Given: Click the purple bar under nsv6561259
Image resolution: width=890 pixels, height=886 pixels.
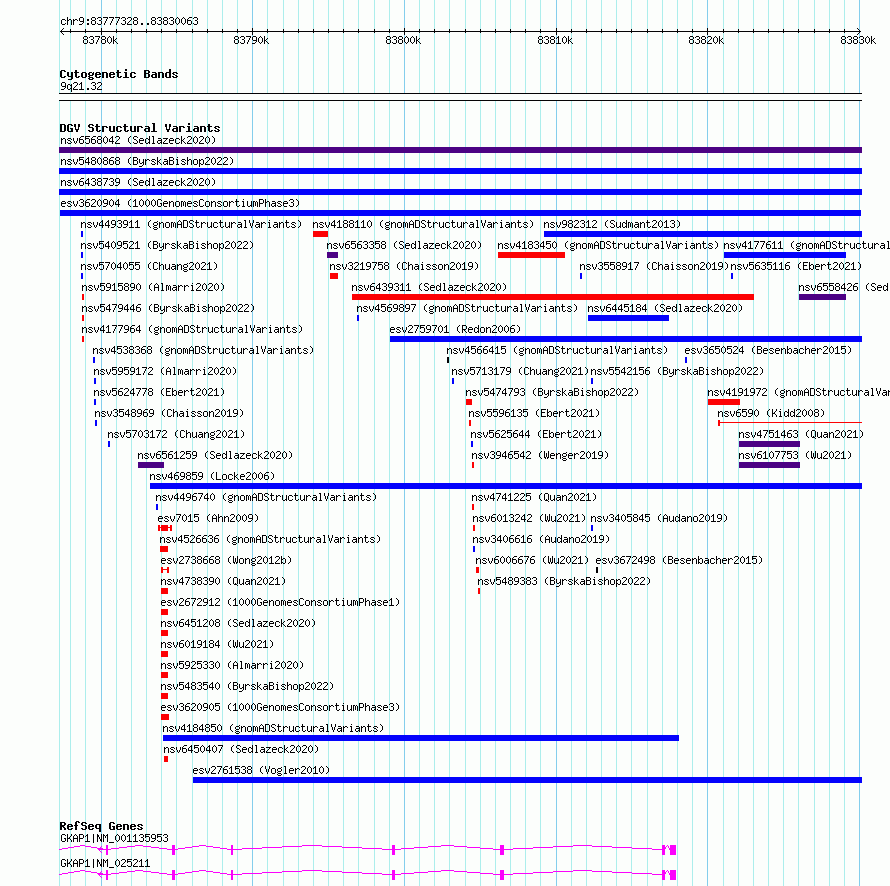Looking at the screenshot, I should point(151,465).
